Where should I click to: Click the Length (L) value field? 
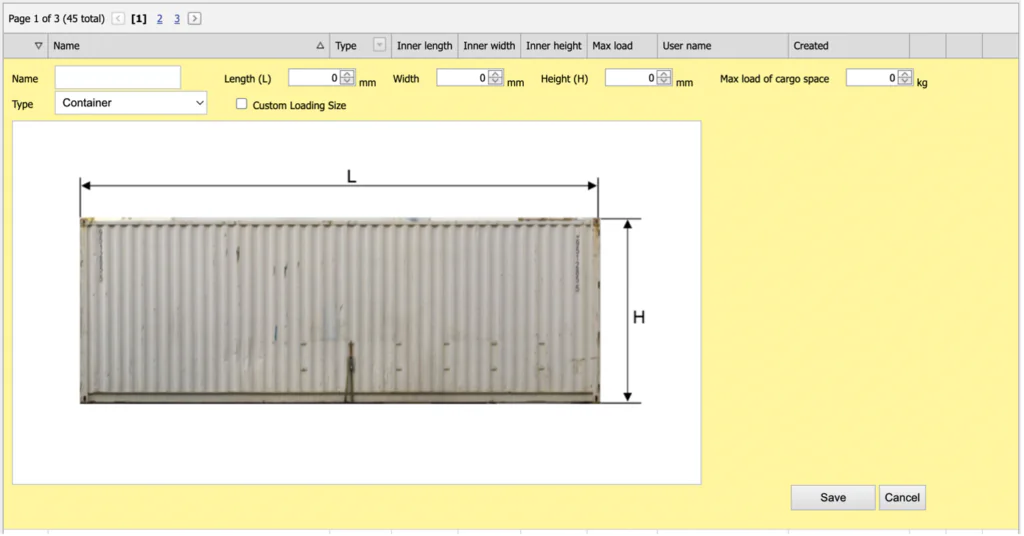314,78
